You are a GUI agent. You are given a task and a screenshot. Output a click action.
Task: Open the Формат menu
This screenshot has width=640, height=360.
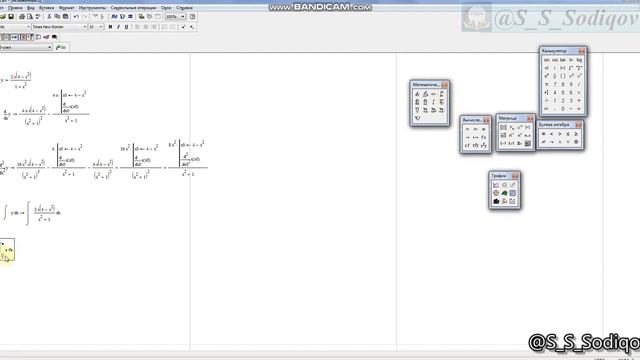tap(67, 8)
